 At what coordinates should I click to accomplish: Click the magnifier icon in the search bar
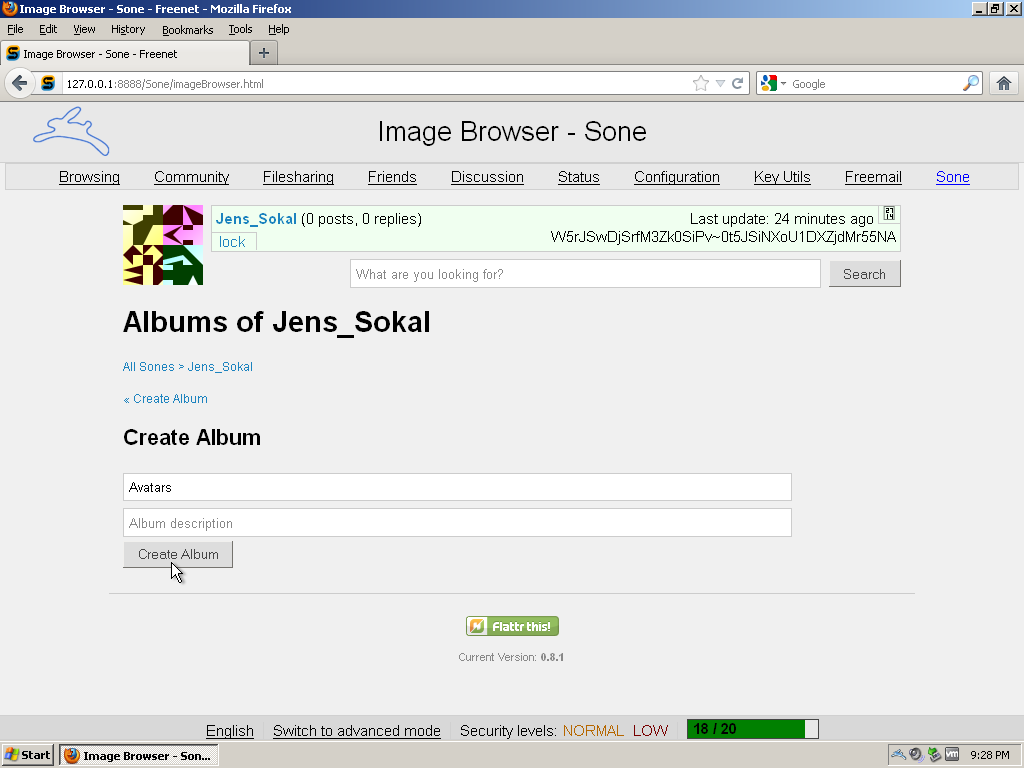pos(971,84)
